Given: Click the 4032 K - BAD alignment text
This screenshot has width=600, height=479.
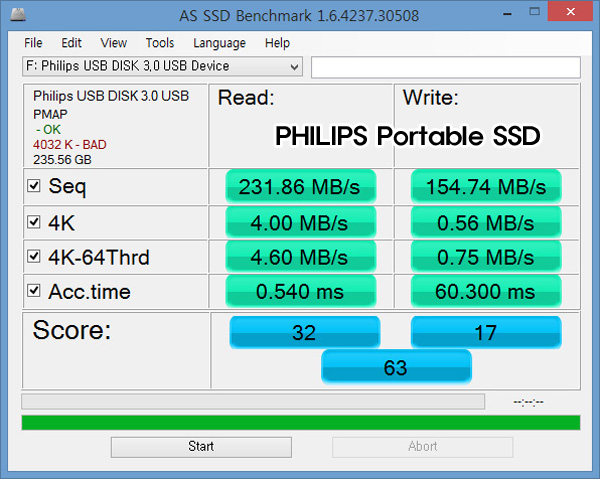Looking at the screenshot, I should (70, 145).
